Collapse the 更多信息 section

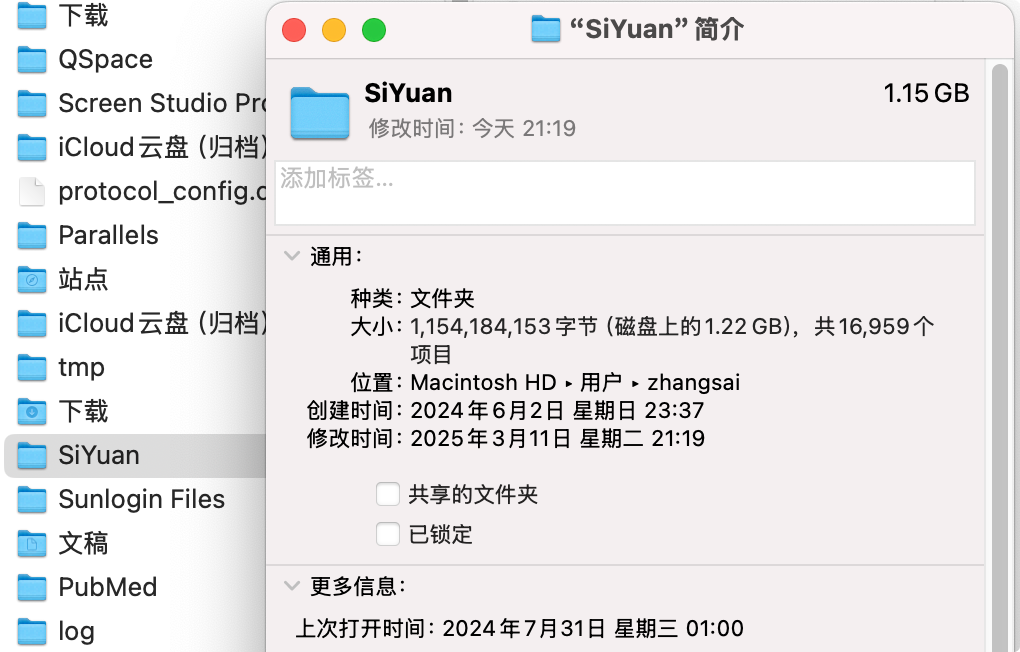coord(292,585)
